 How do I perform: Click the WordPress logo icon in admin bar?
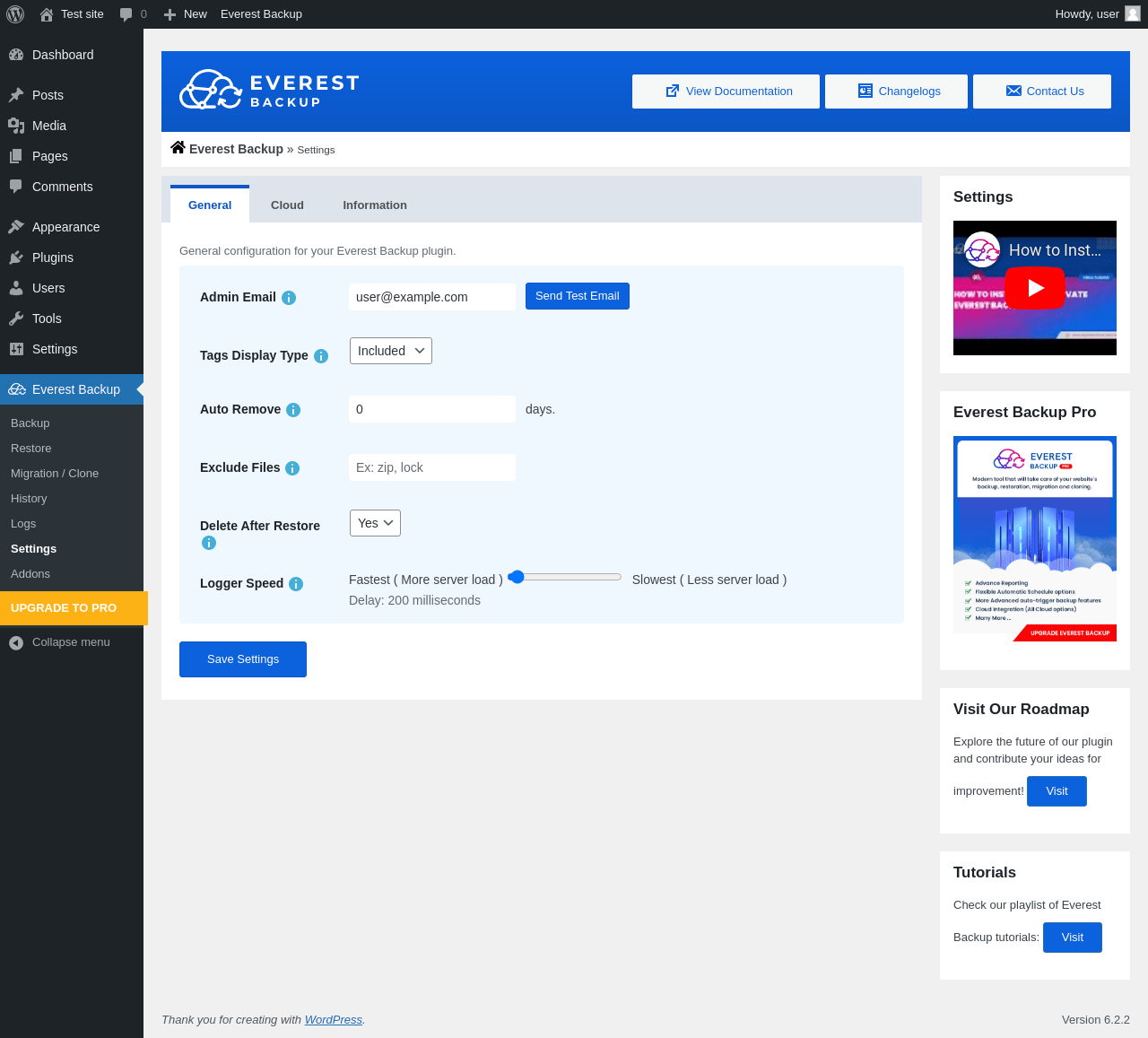point(15,14)
